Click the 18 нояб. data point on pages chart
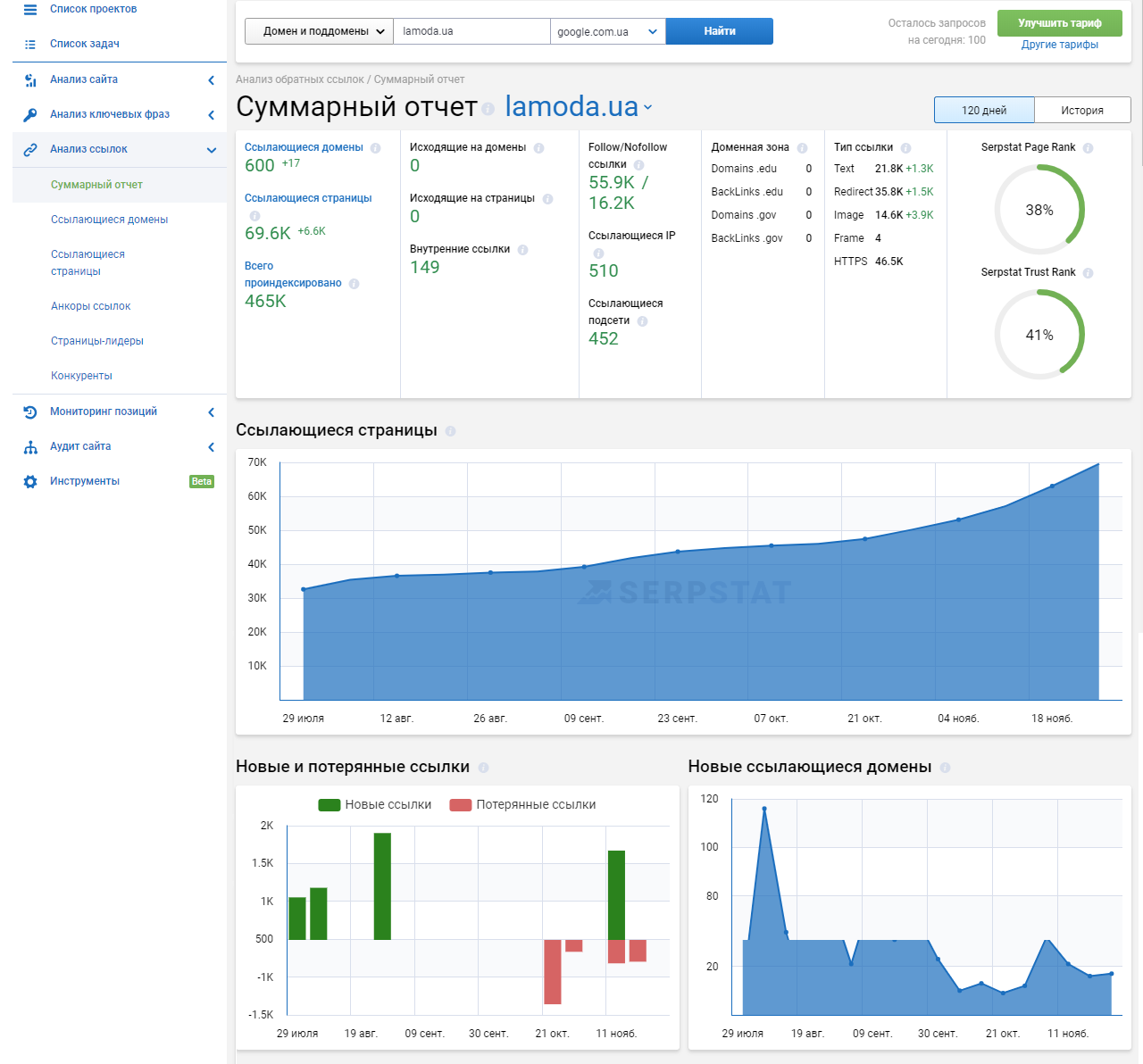1143x1064 pixels. pos(1052,486)
